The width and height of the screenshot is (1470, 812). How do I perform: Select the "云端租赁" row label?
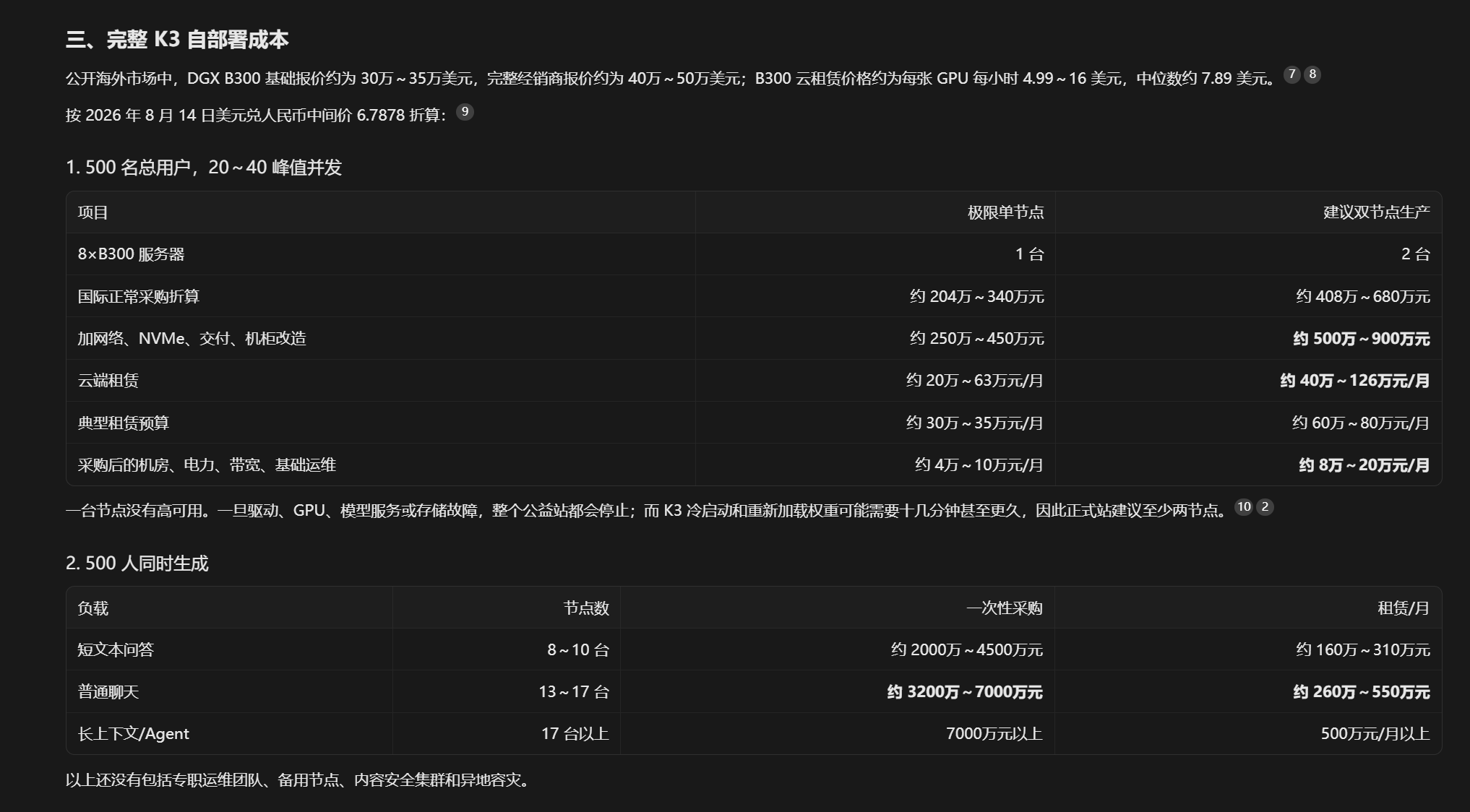pos(108,381)
